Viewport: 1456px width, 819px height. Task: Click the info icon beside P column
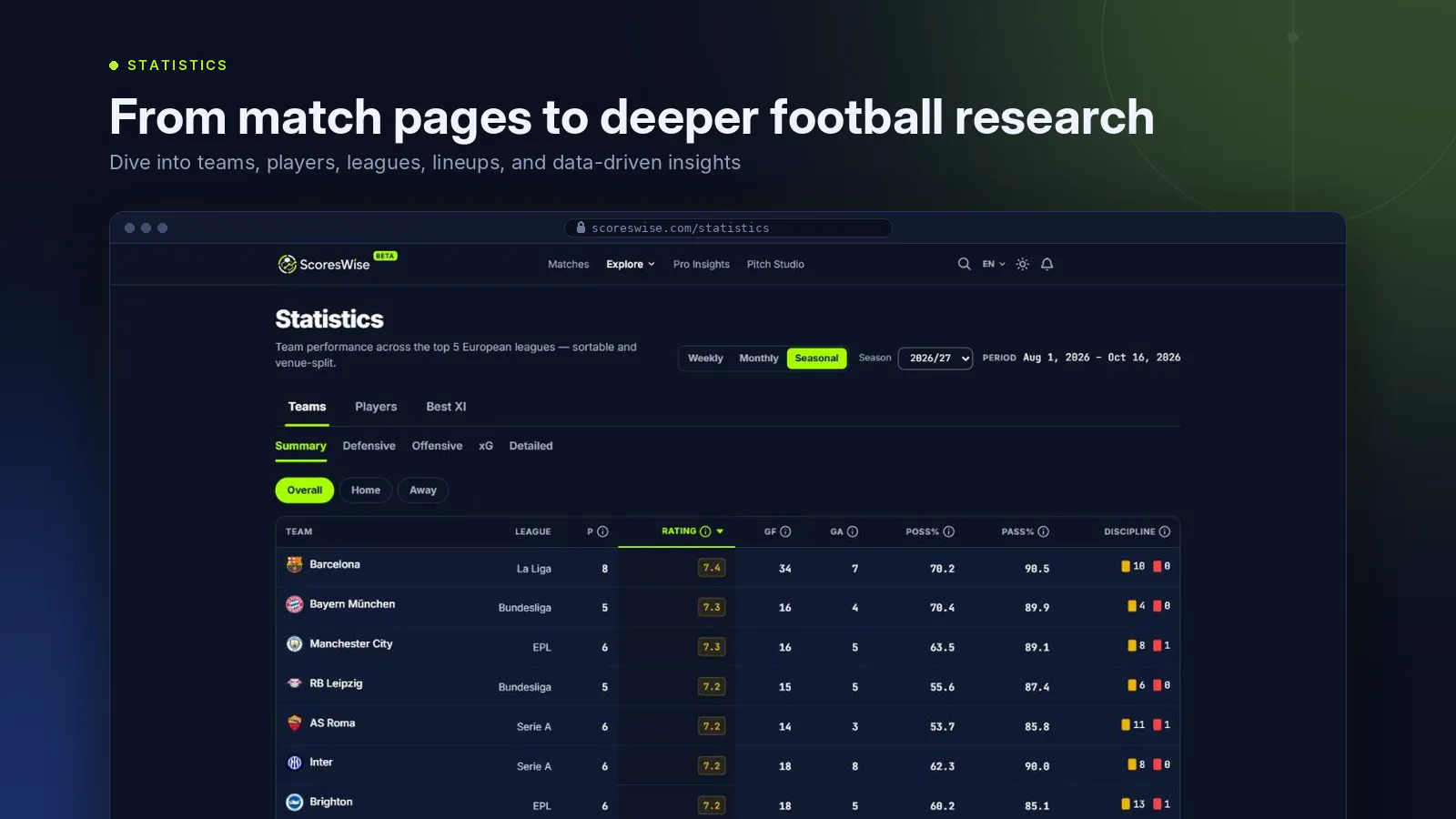click(602, 531)
